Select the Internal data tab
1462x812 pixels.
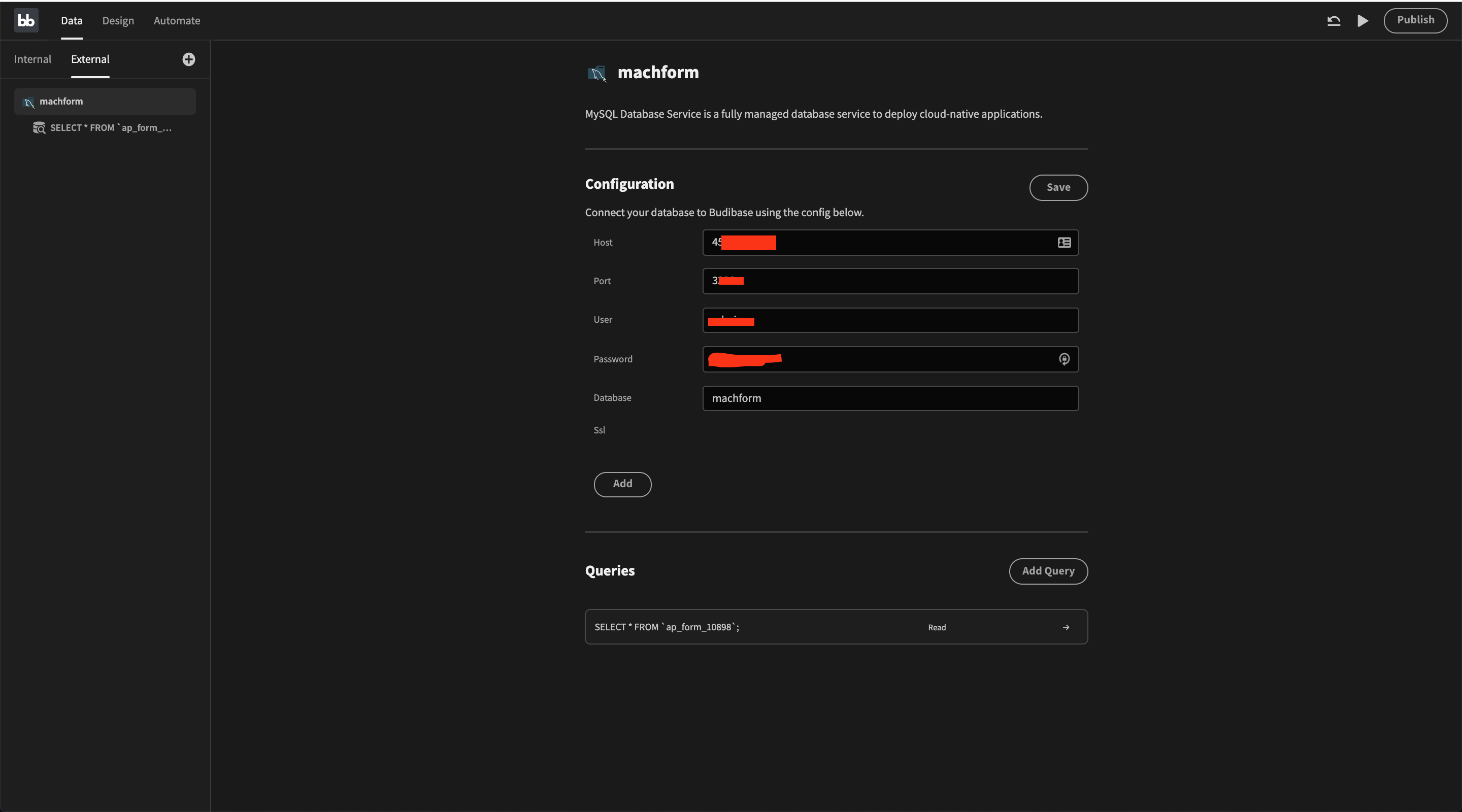pos(32,59)
